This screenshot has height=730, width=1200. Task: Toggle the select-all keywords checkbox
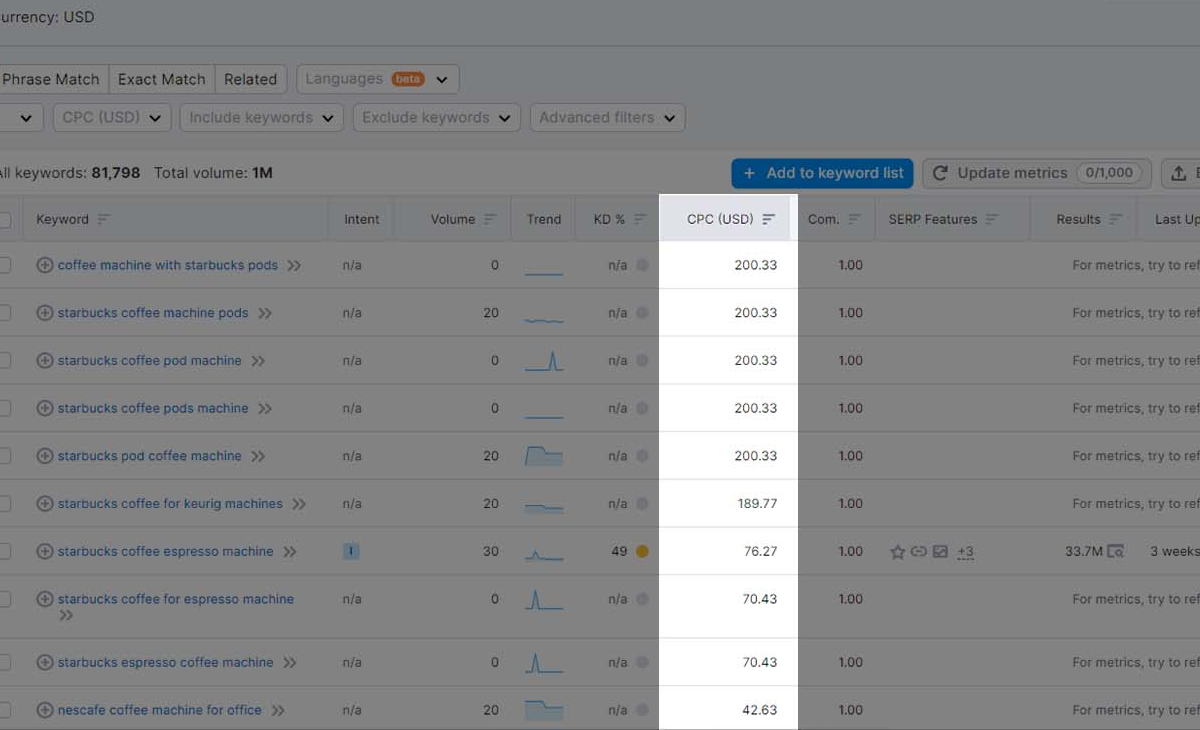pos(4,219)
